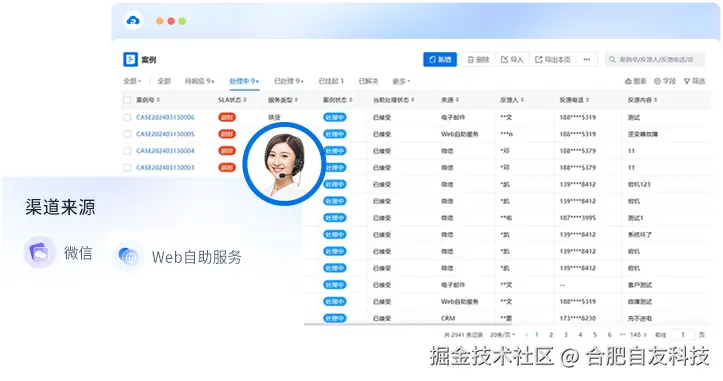Select the 处理中 tab
723x381 pixels.
click(244, 81)
